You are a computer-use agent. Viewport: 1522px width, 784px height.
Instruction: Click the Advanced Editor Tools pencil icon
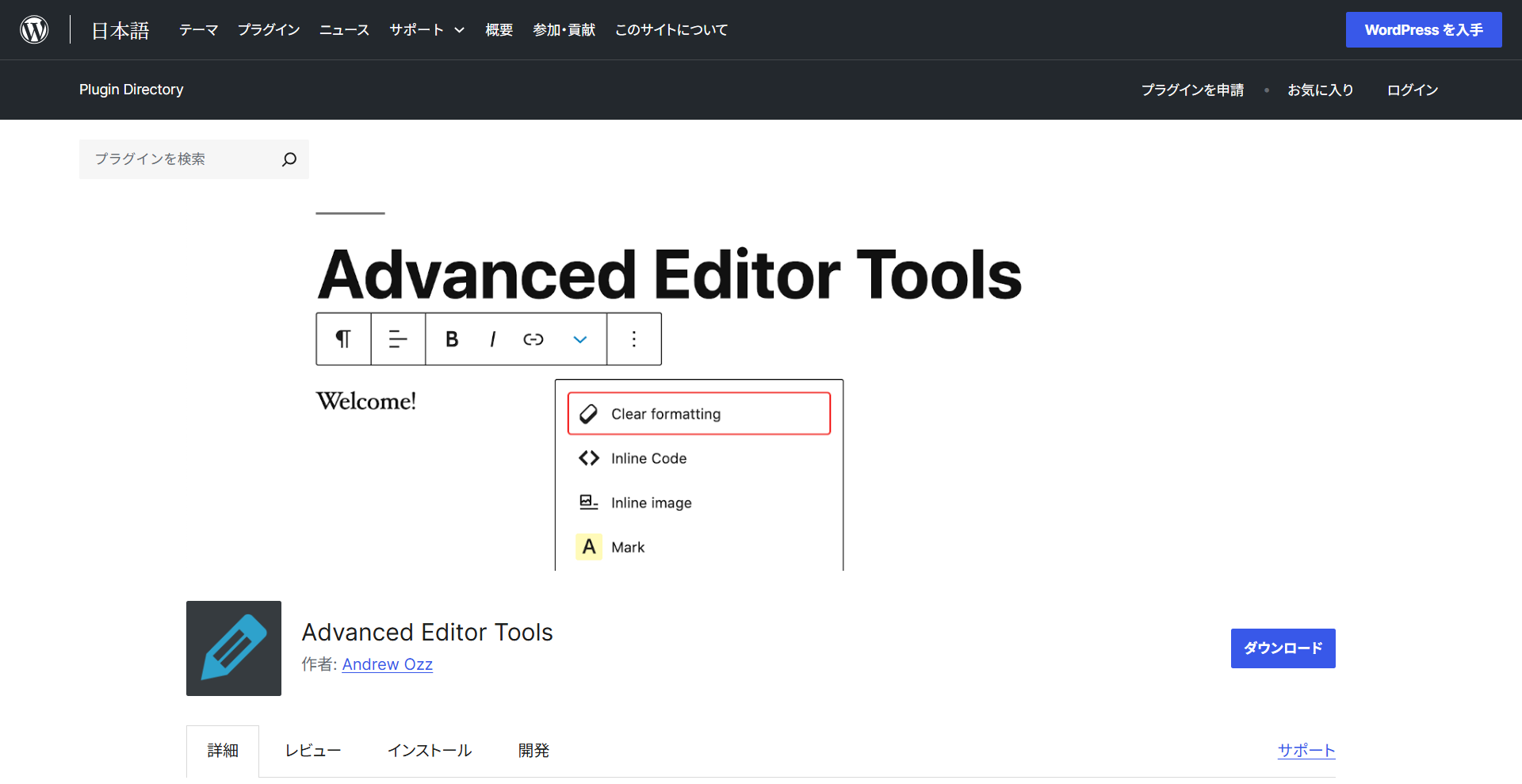click(234, 648)
